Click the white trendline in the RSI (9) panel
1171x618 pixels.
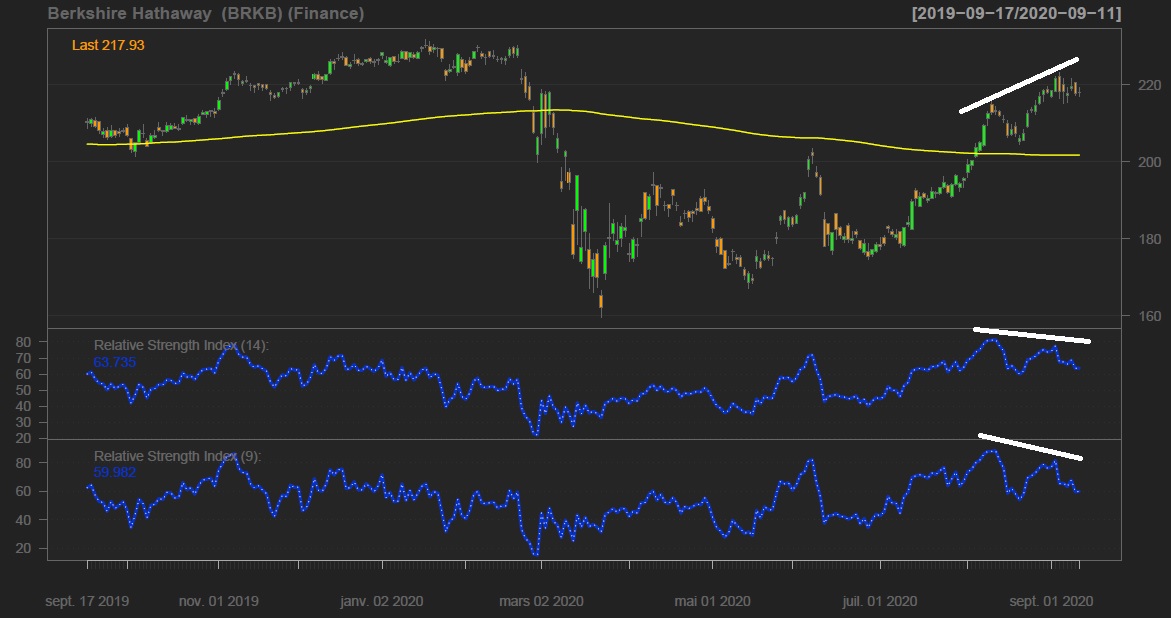point(1030,446)
